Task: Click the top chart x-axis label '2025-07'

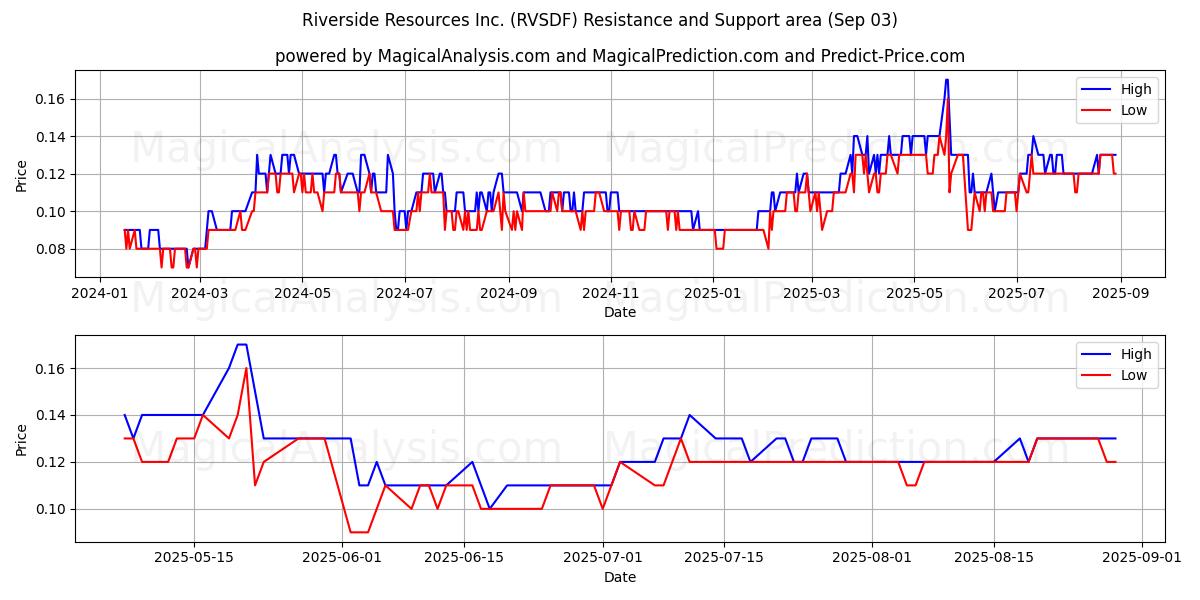Action: click(x=1016, y=294)
